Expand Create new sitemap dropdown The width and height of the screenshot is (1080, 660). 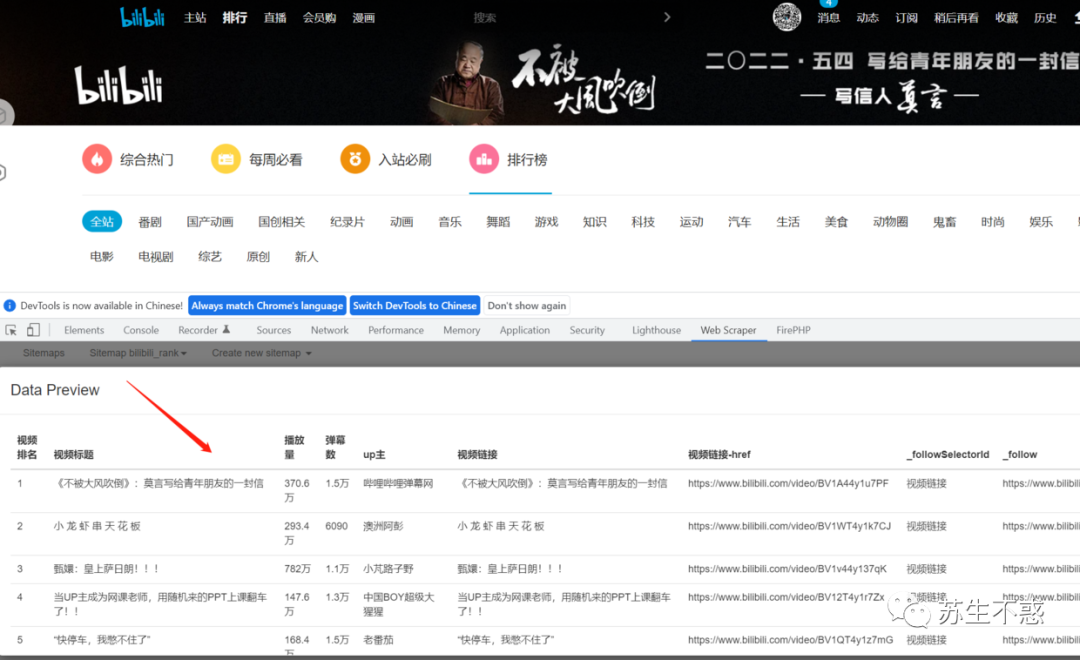tap(262, 353)
